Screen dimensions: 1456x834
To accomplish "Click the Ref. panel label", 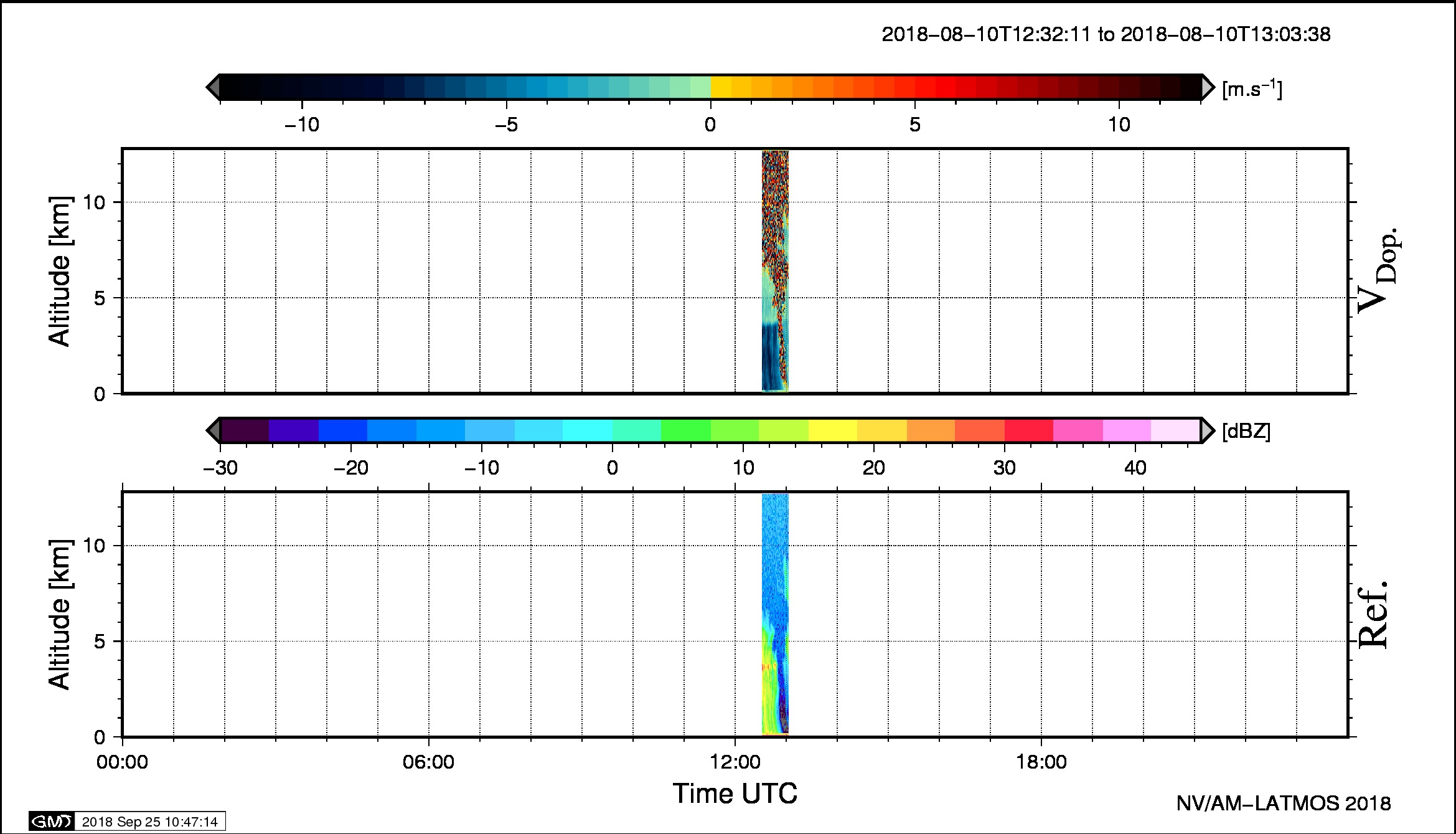I will [x=1373, y=615].
